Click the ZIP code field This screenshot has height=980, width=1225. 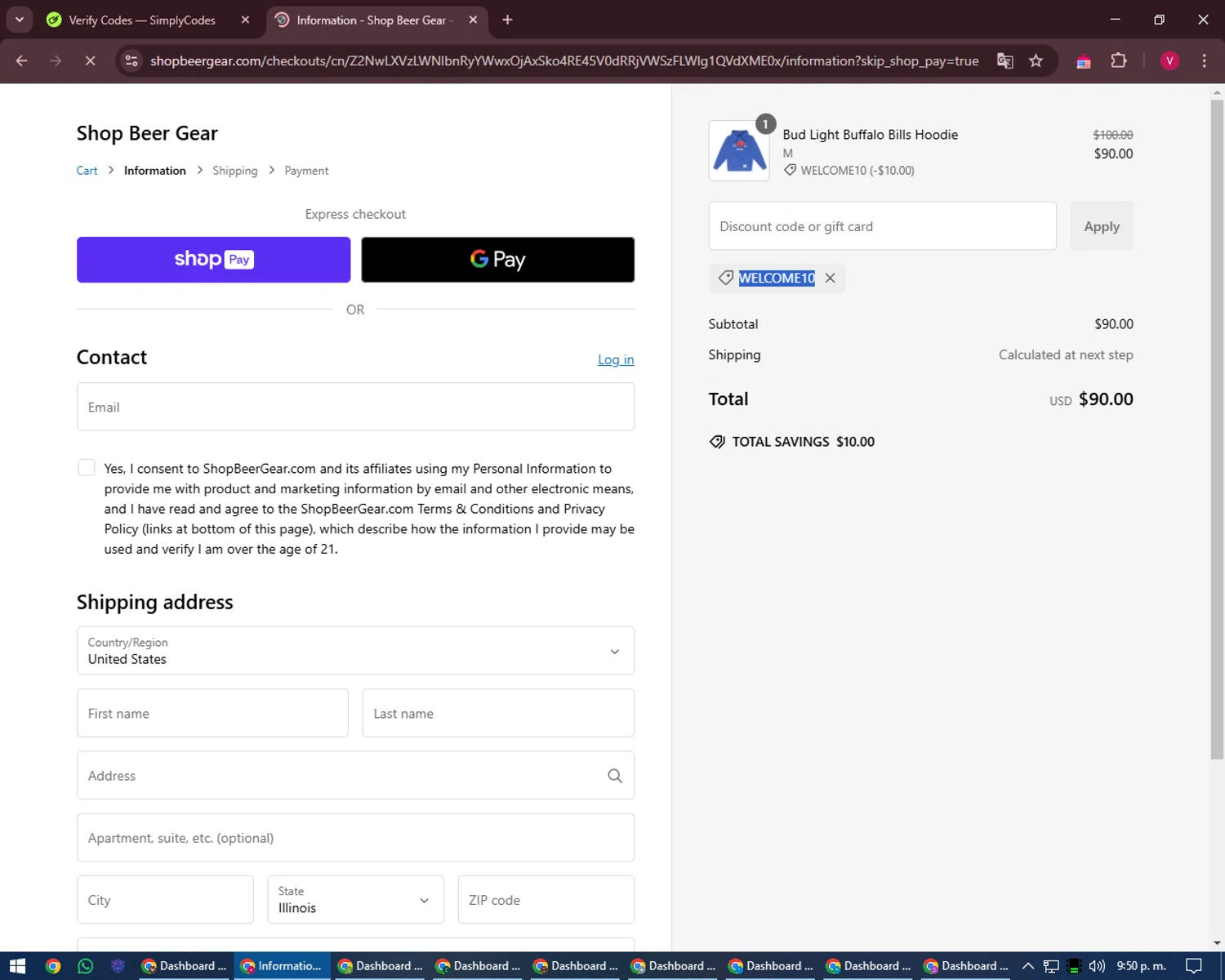546,900
